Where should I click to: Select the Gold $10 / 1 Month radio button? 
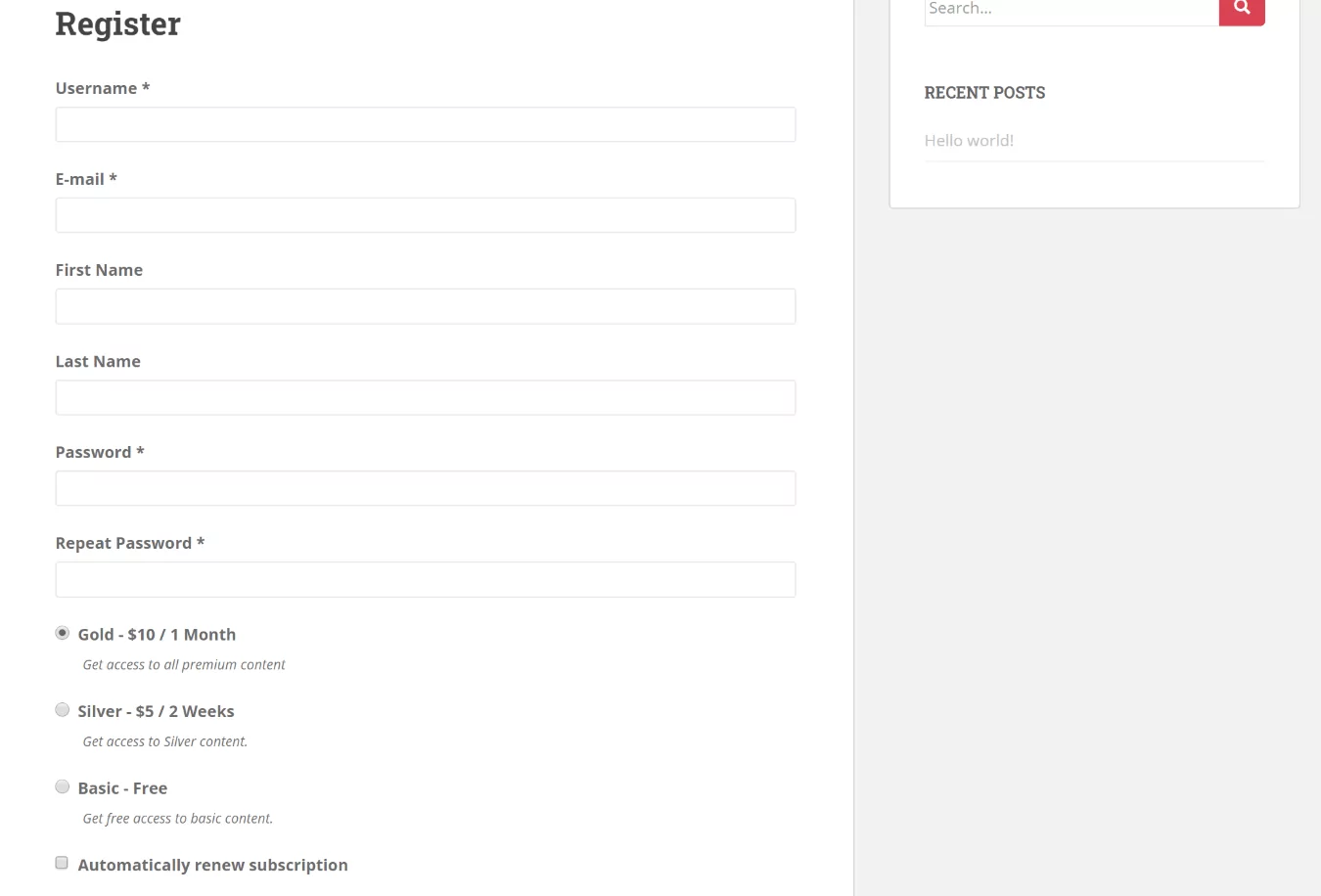[63, 633]
